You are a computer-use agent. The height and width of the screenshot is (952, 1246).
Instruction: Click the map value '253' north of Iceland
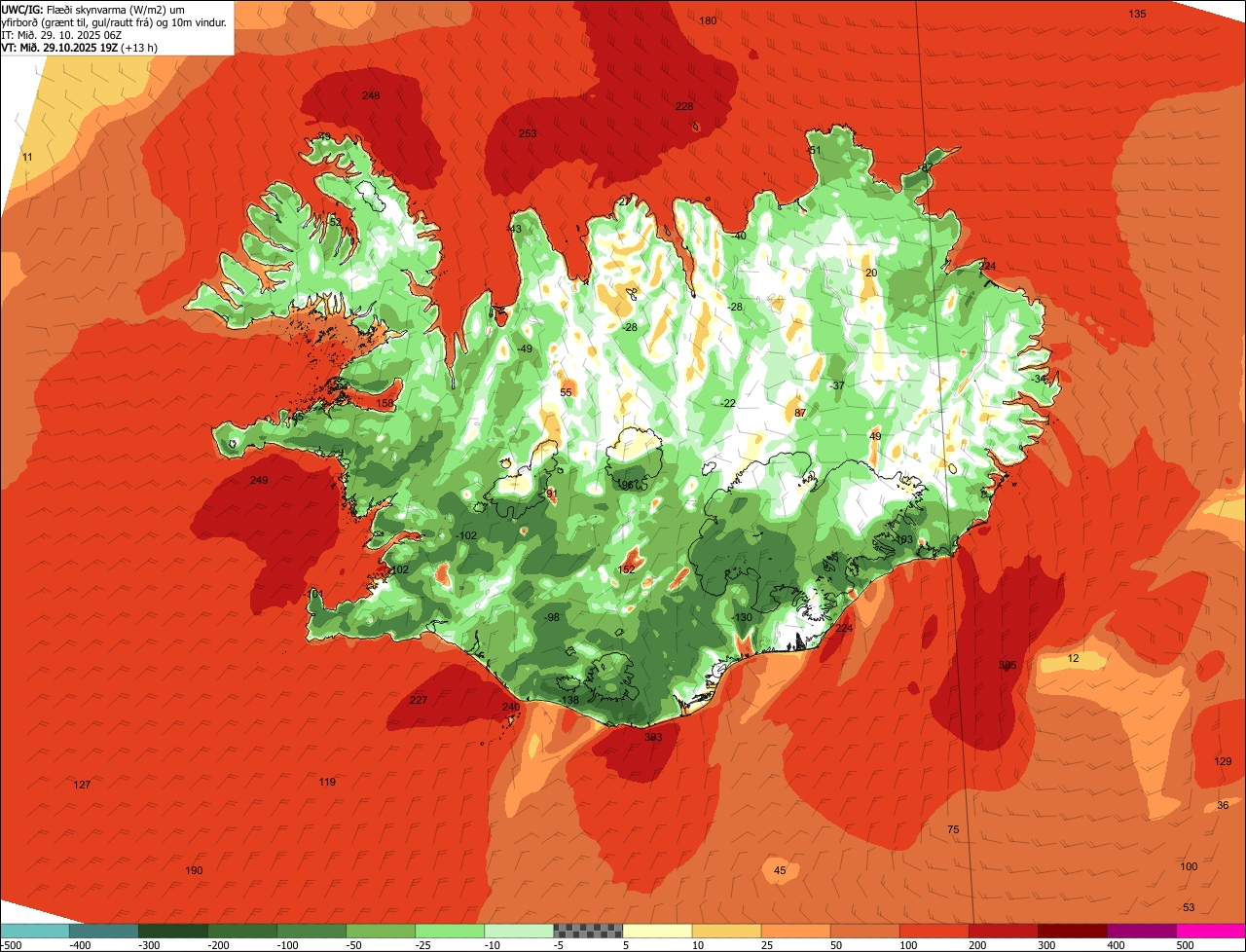coord(528,134)
